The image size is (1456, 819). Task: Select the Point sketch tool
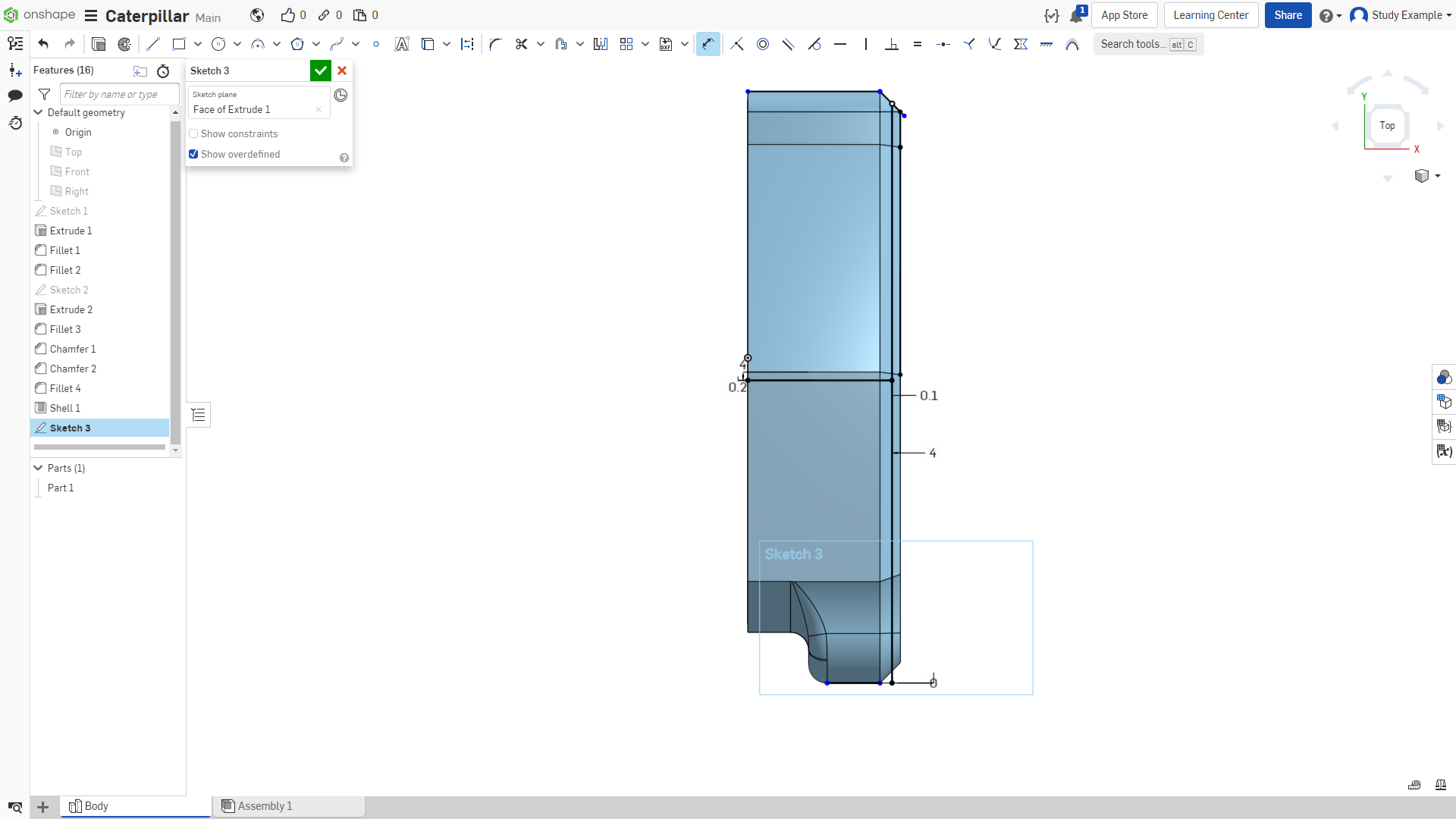(x=376, y=44)
